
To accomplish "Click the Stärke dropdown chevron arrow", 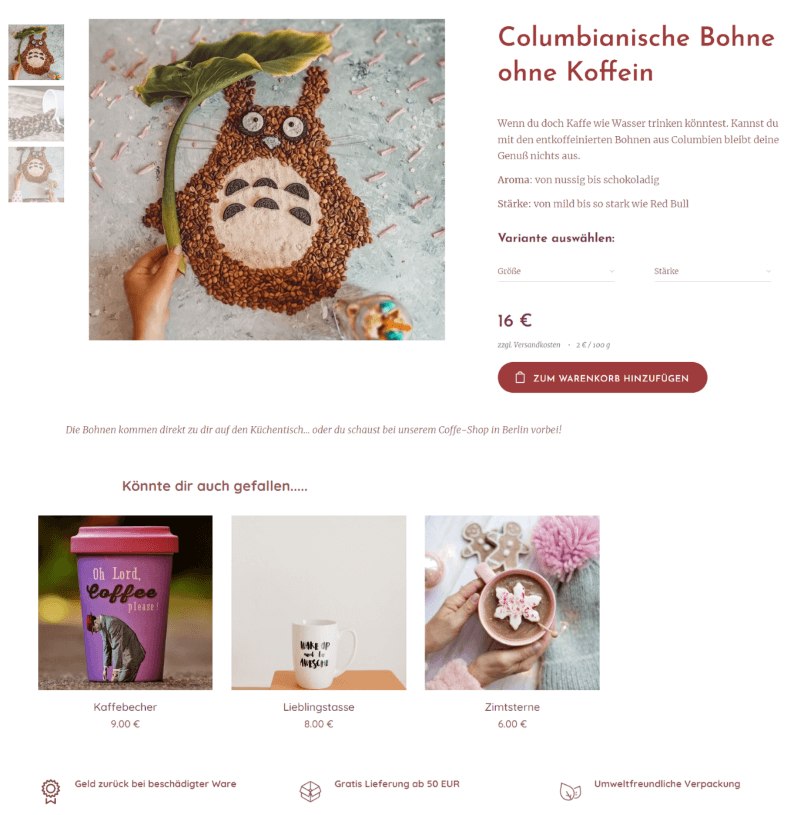I will point(768,271).
